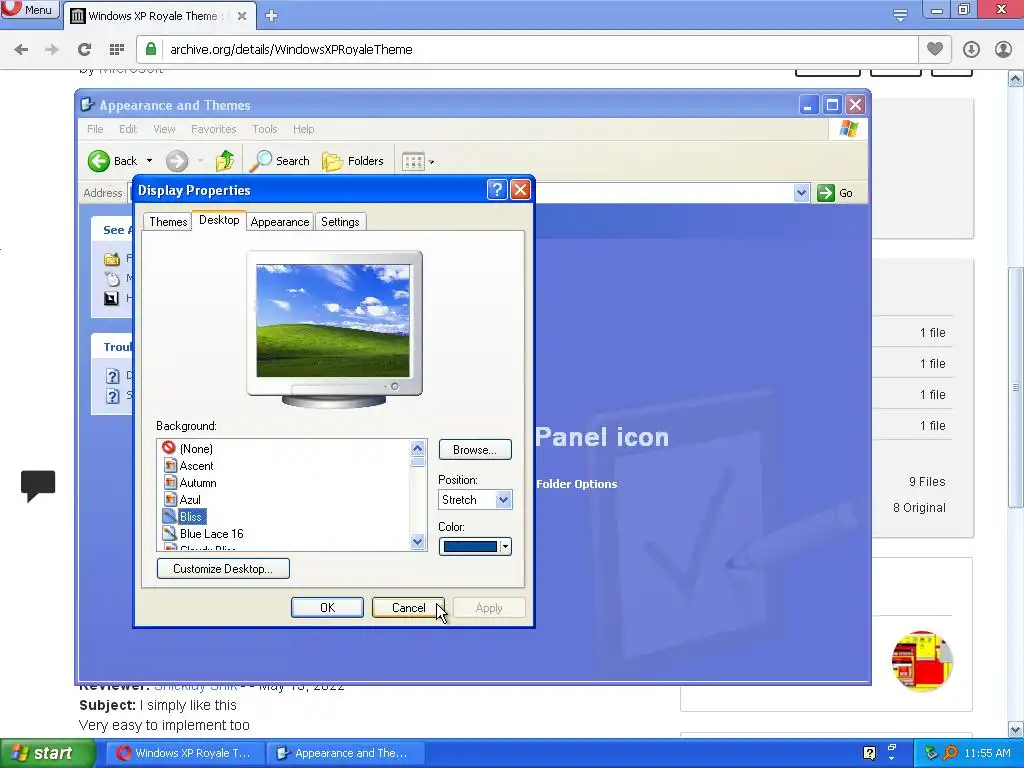Click the page scrollbar down arrow

(1016, 729)
